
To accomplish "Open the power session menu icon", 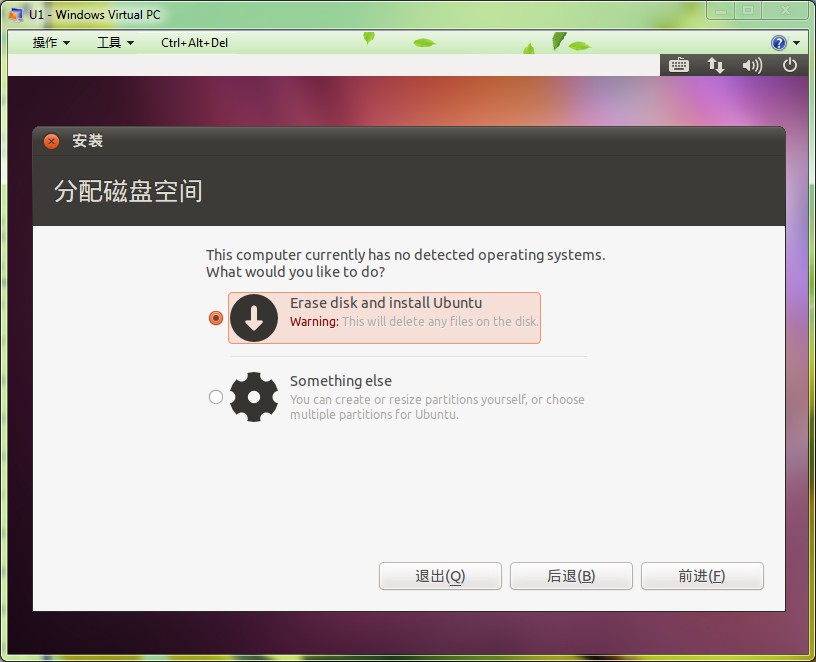I will tap(789, 65).
